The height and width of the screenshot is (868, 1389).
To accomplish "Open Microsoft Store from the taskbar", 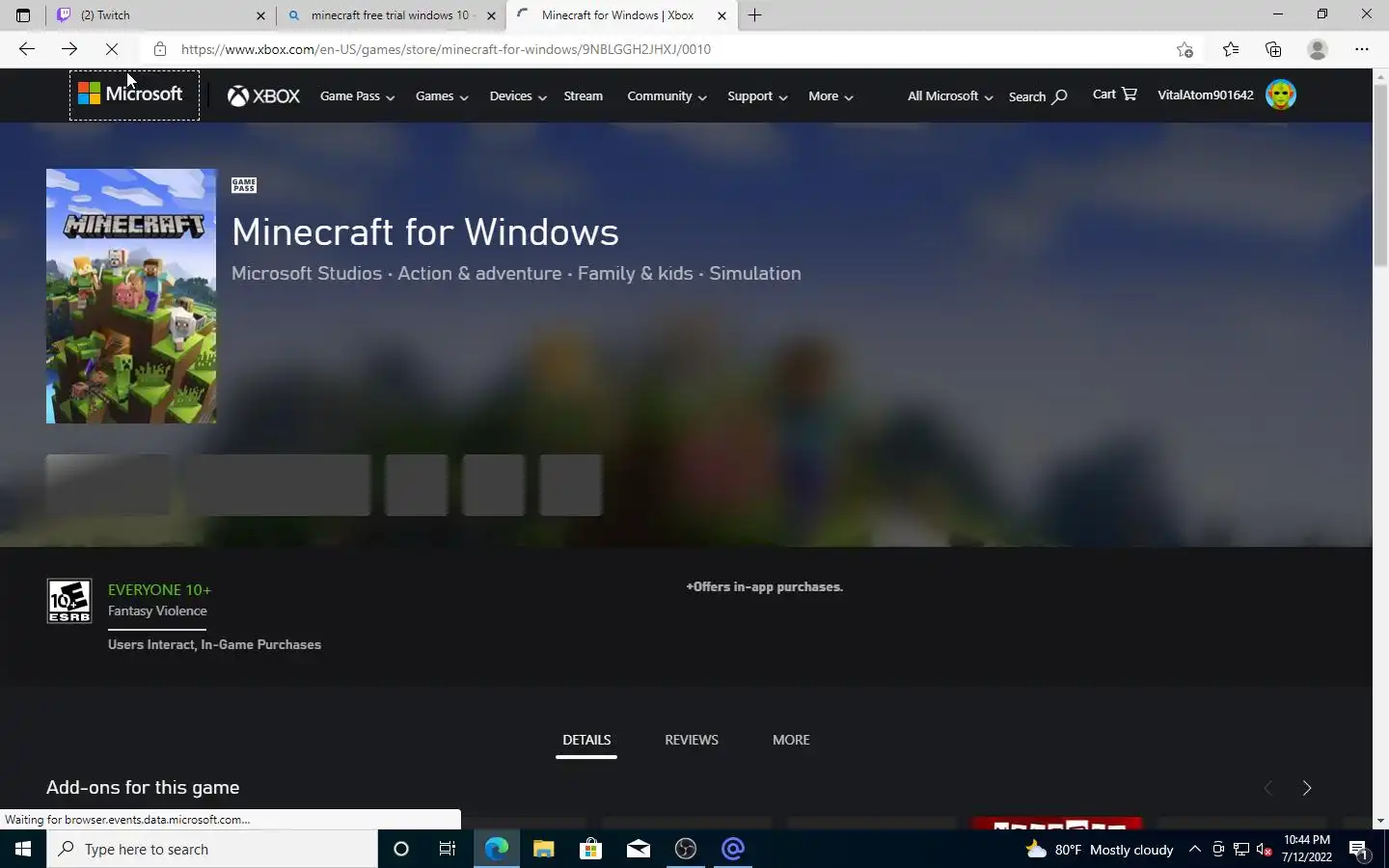I will coord(590,849).
